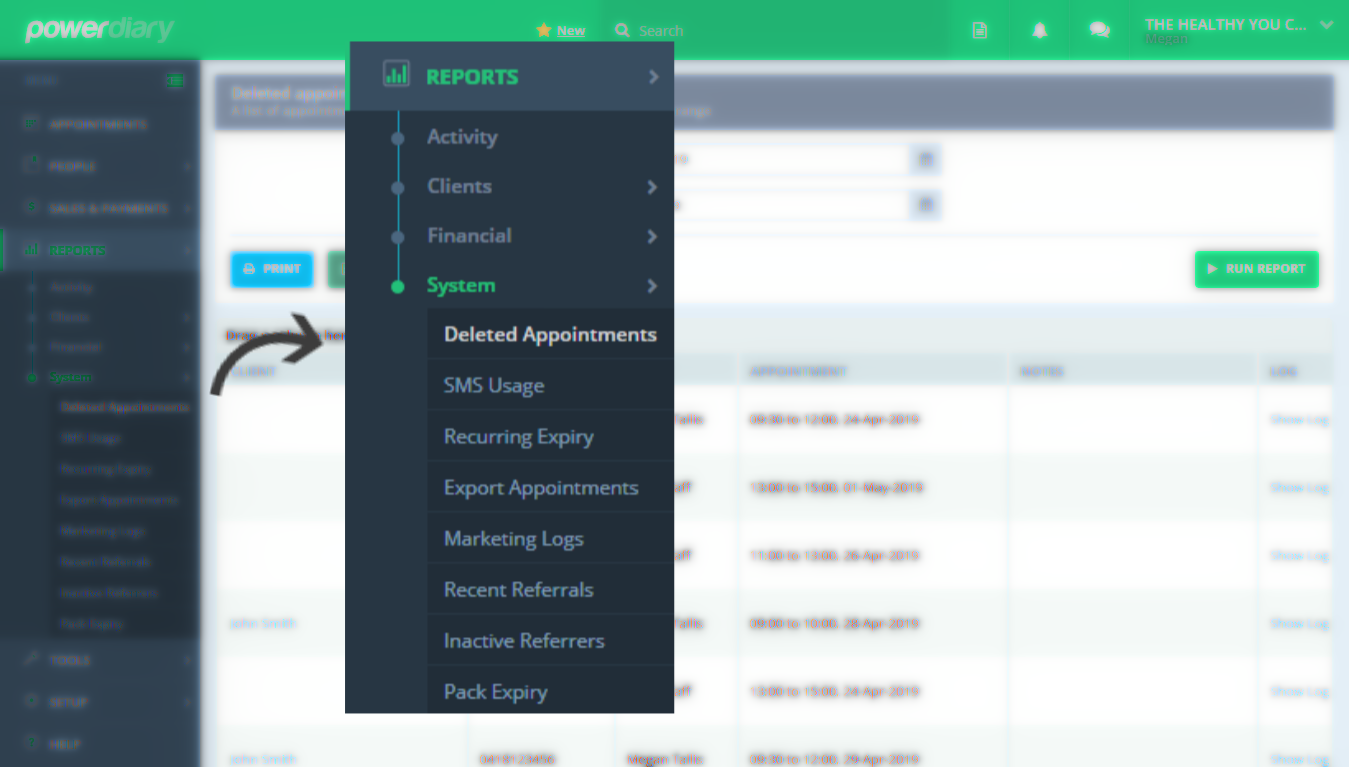Select Deleted Appointments in the enlarged menu
This screenshot has width=1349, height=767.
point(550,334)
